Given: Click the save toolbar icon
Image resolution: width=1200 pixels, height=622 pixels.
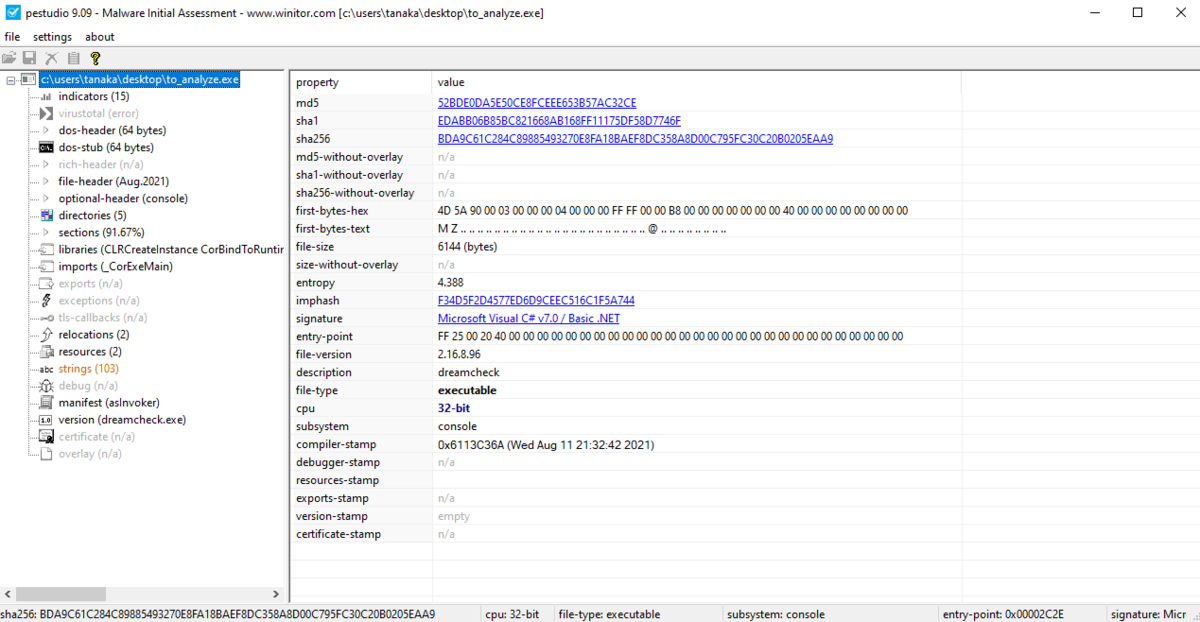Looking at the screenshot, I should [30, 57].
